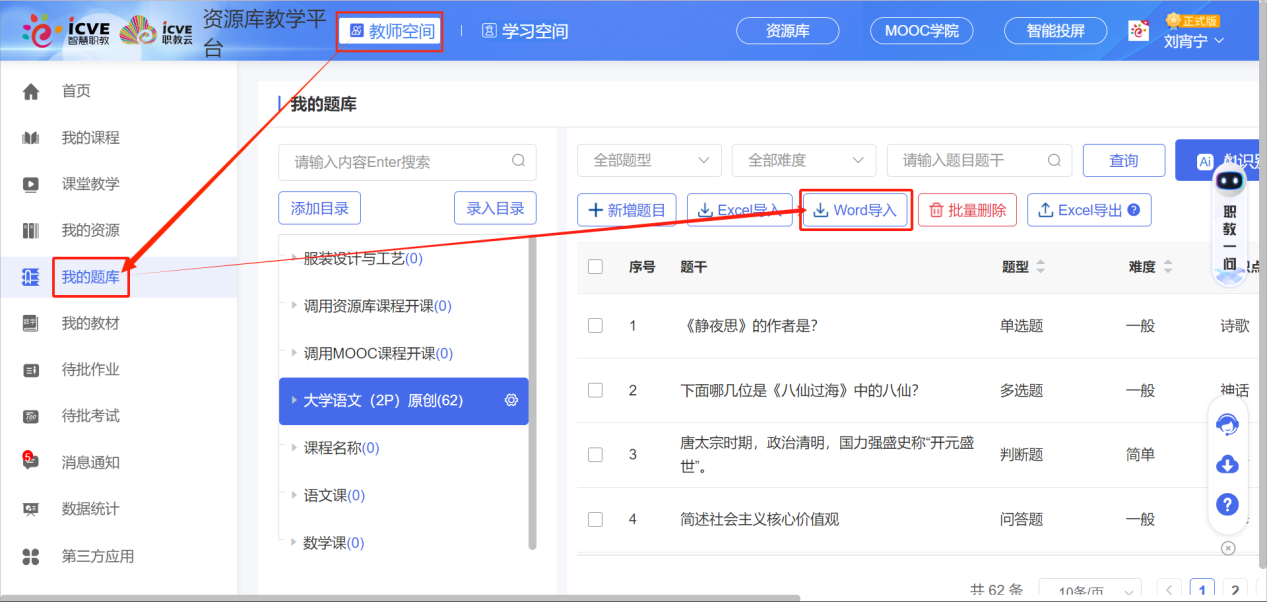
Task: Click the home icon beside 首页
Action: 31,92
